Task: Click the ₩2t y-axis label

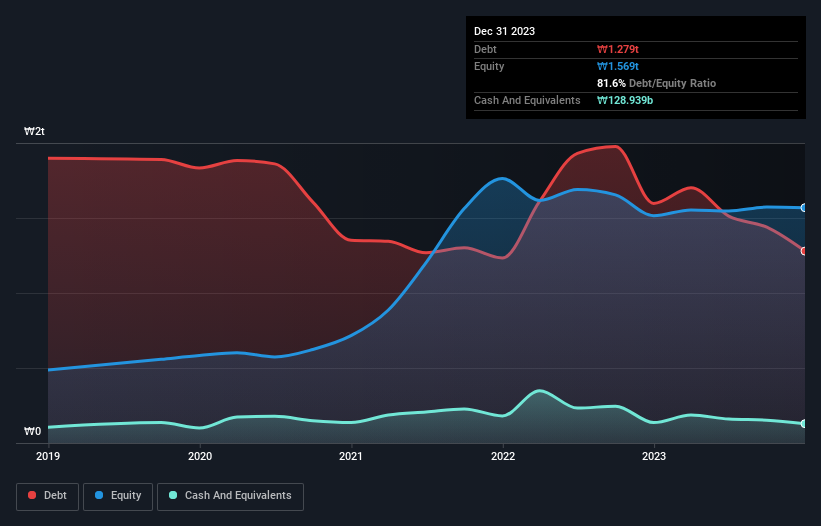Action: [34, 131]
